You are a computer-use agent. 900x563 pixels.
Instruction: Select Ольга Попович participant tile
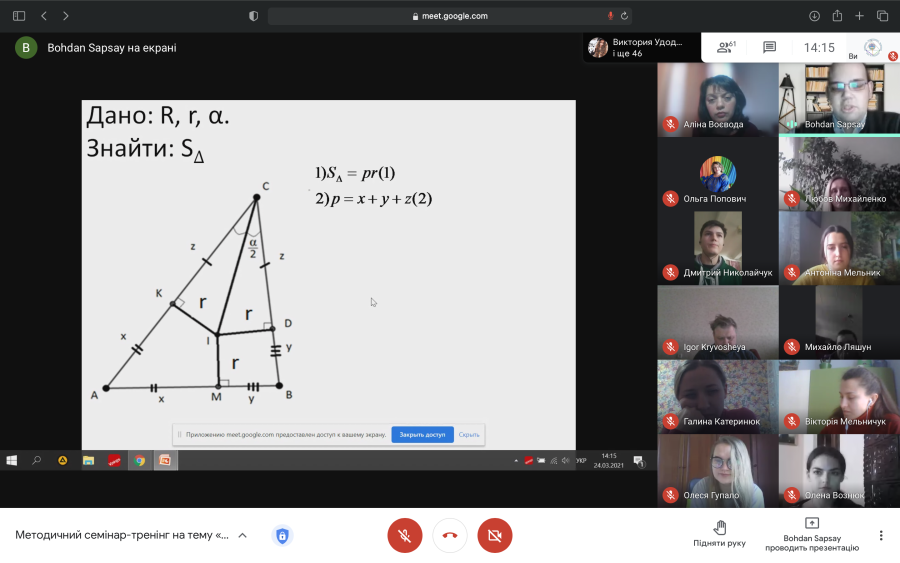(x=717, y=173)
